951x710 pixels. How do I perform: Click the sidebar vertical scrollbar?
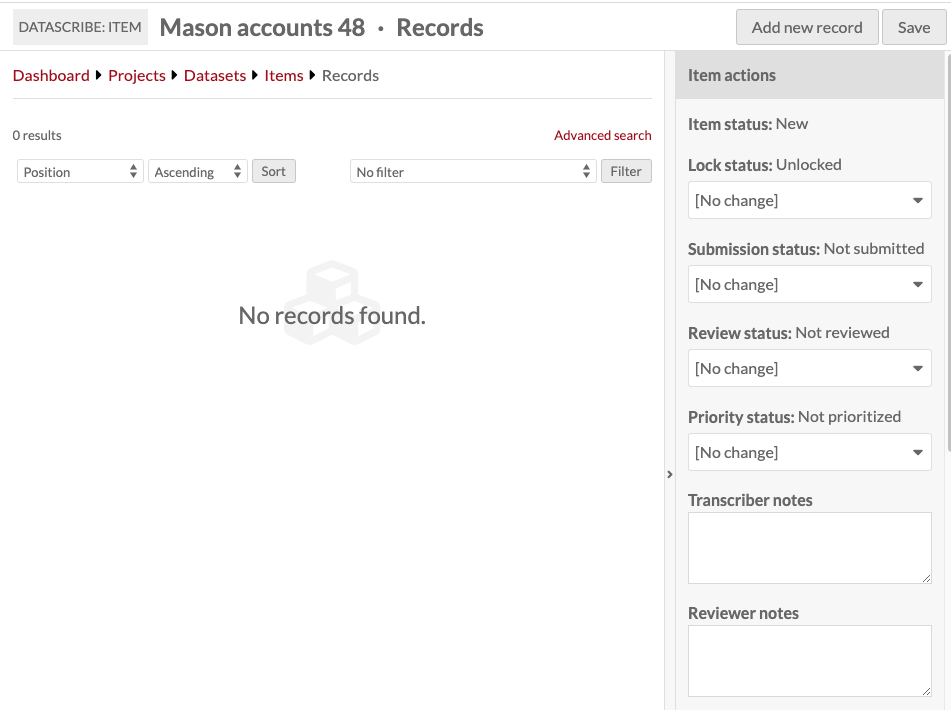948,252
